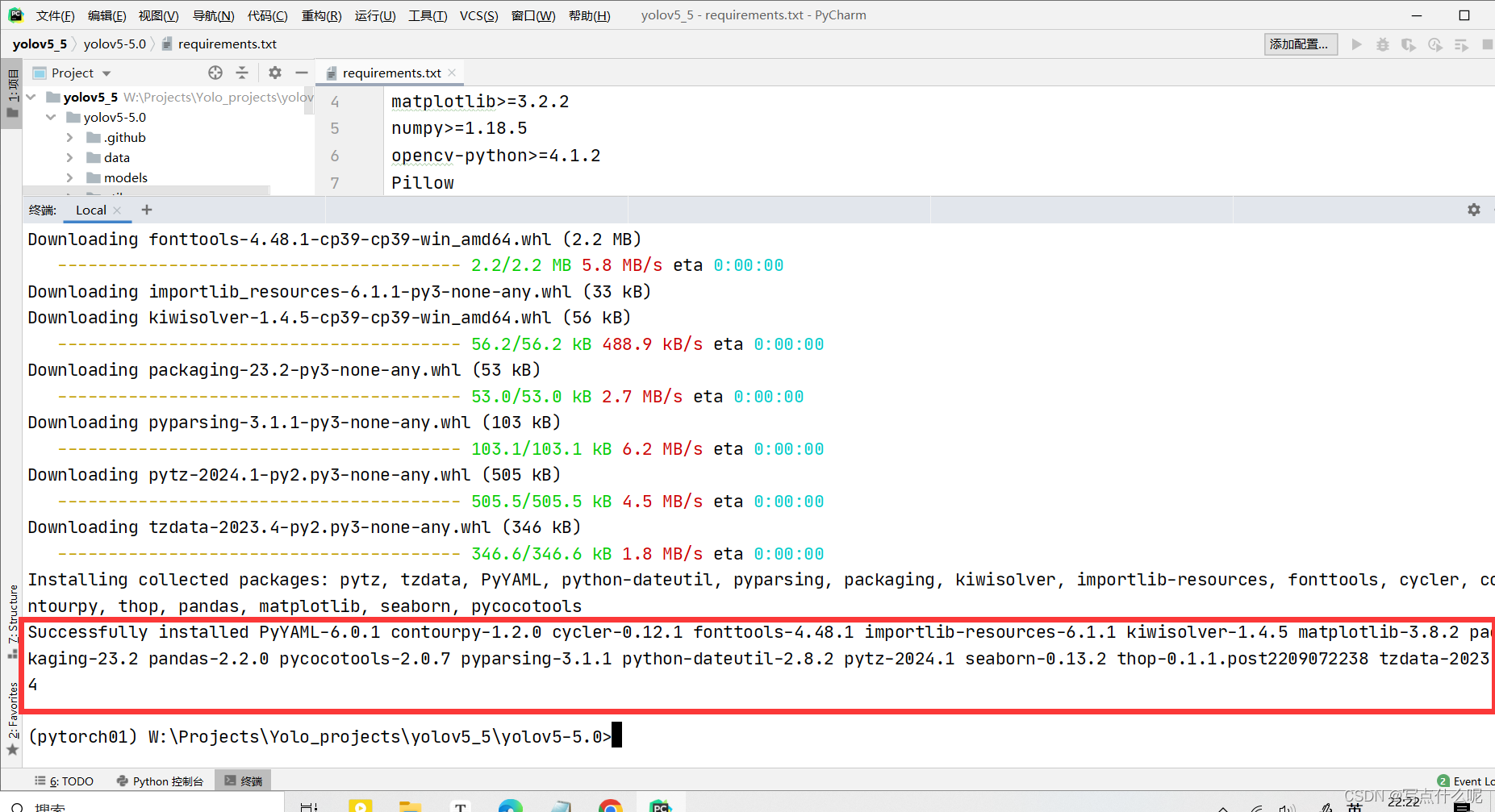This screenshot has width=1495, height=812.
Task: Open the 6: TODO tool window
Action: [x=65, y=781]
